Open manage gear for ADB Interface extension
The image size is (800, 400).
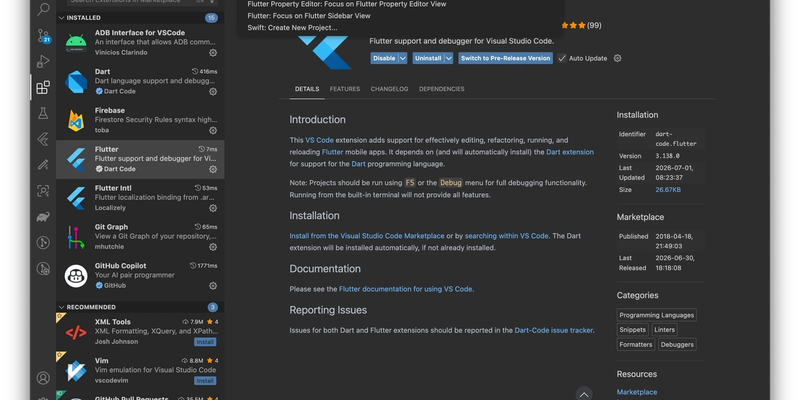(213, 53)
